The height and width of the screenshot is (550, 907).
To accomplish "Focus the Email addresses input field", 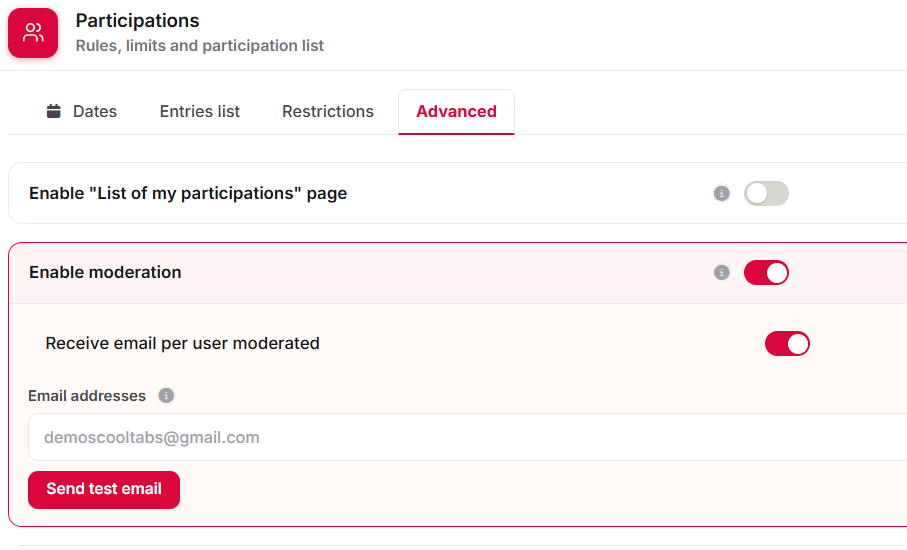I will (x=467, y=437).
